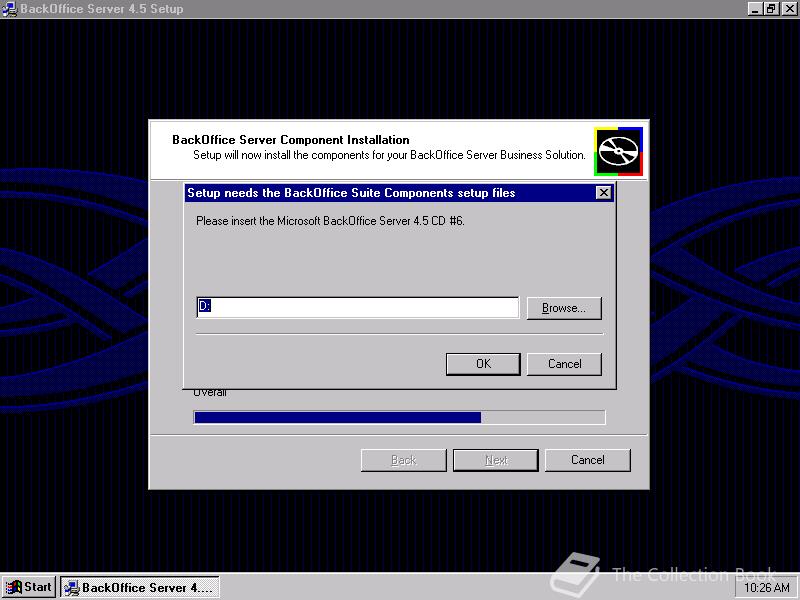The height and width of the screenshot is (600, 800).
Task: Click the greyed-out Next button
Action: [496, 460]
